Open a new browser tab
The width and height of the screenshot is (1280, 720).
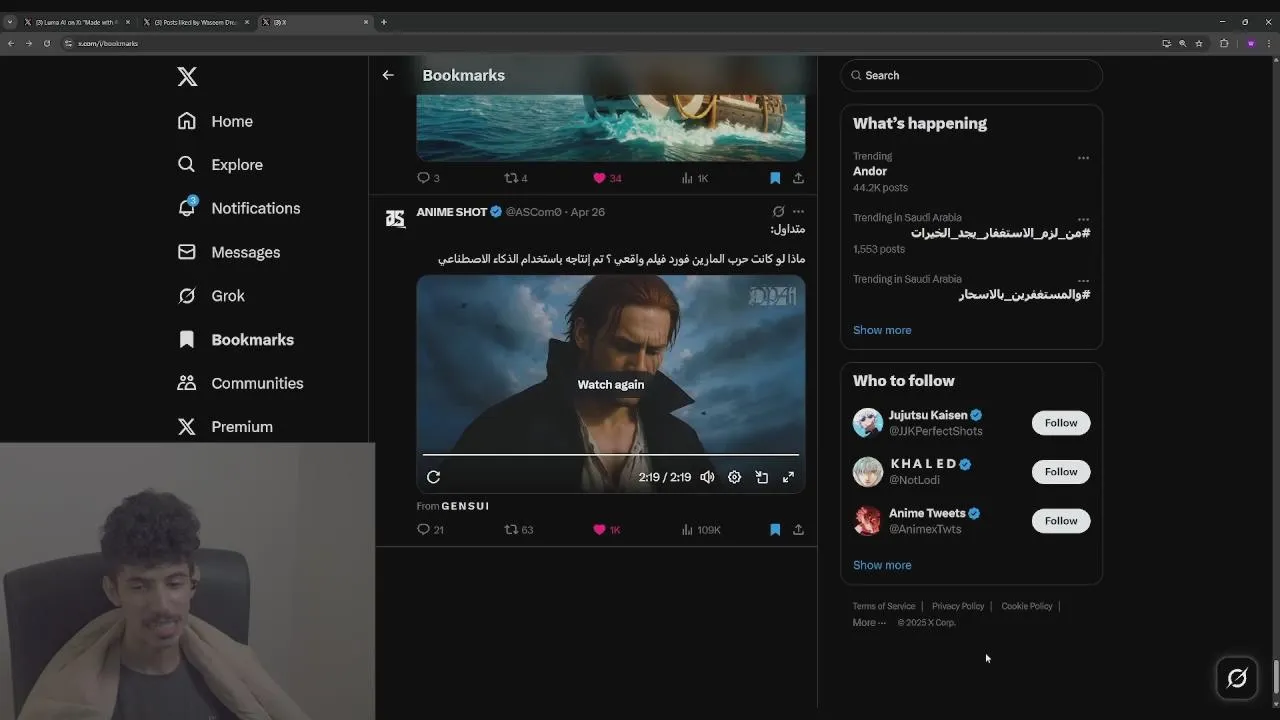point(384,22)
